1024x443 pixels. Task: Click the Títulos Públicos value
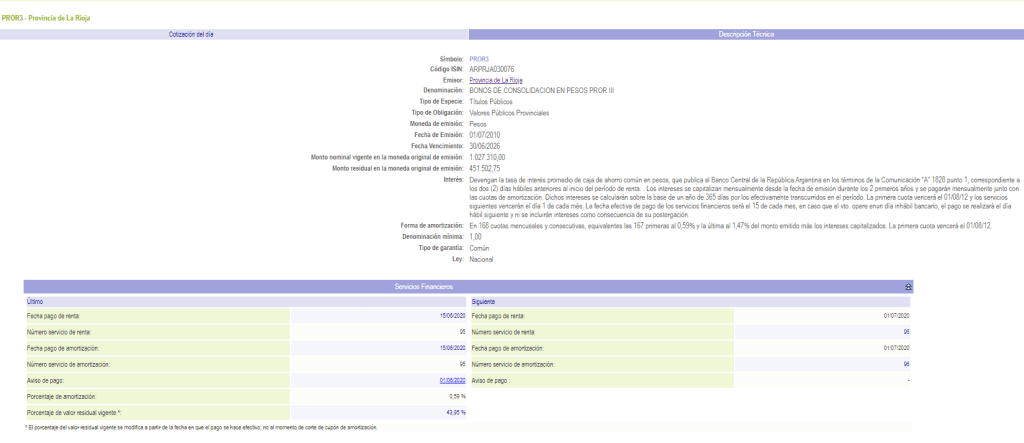491,102
